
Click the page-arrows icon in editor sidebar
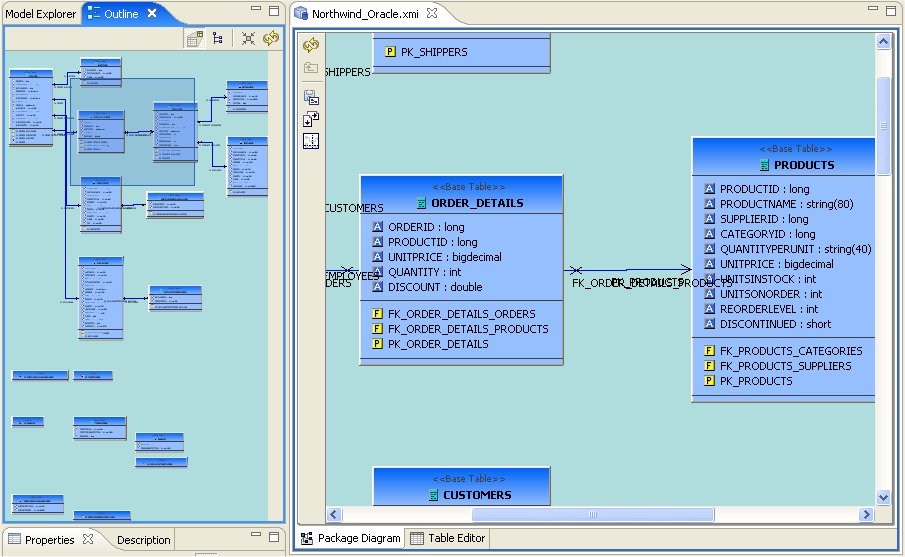pos(311,119)
